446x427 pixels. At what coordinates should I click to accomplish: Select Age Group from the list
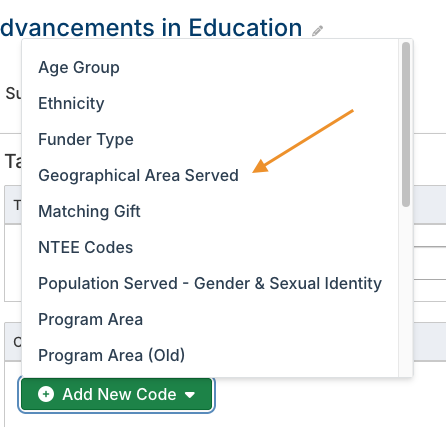click(x=79, y=68)
